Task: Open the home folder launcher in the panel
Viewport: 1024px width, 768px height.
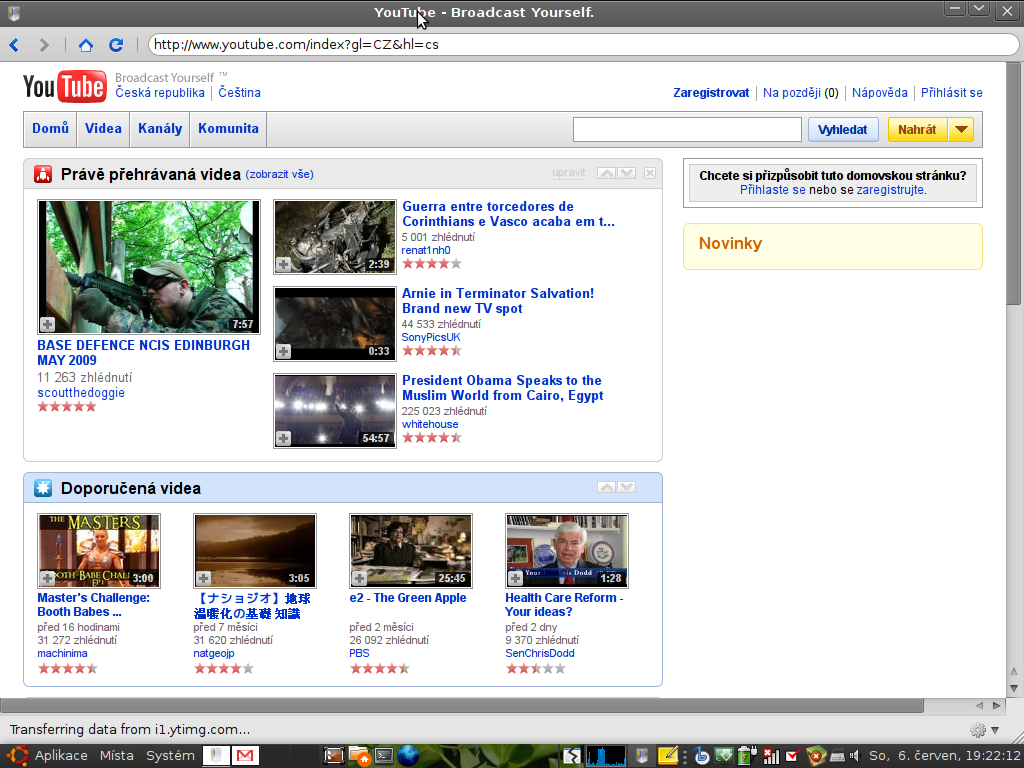Action: tap(359, 756)
